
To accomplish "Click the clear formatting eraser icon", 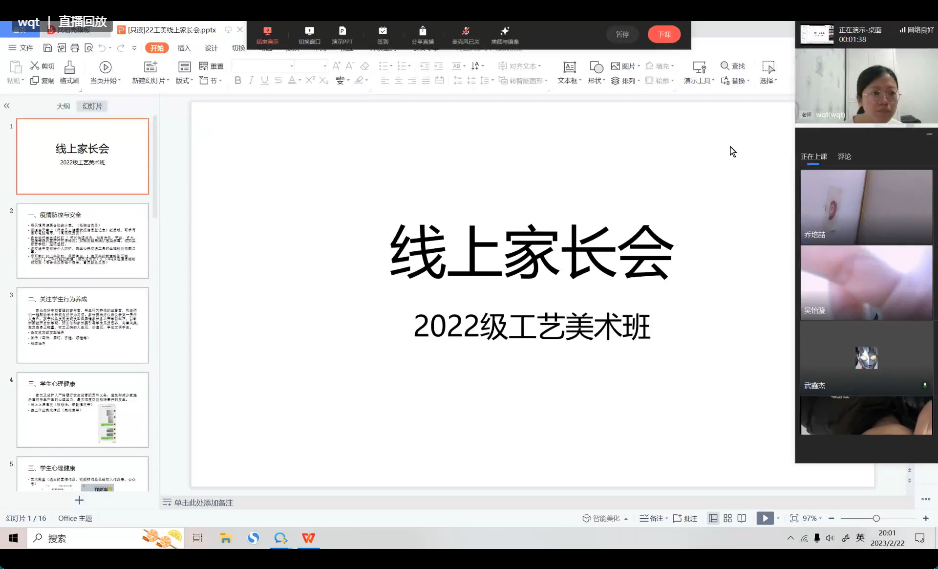I will (365, 66).
